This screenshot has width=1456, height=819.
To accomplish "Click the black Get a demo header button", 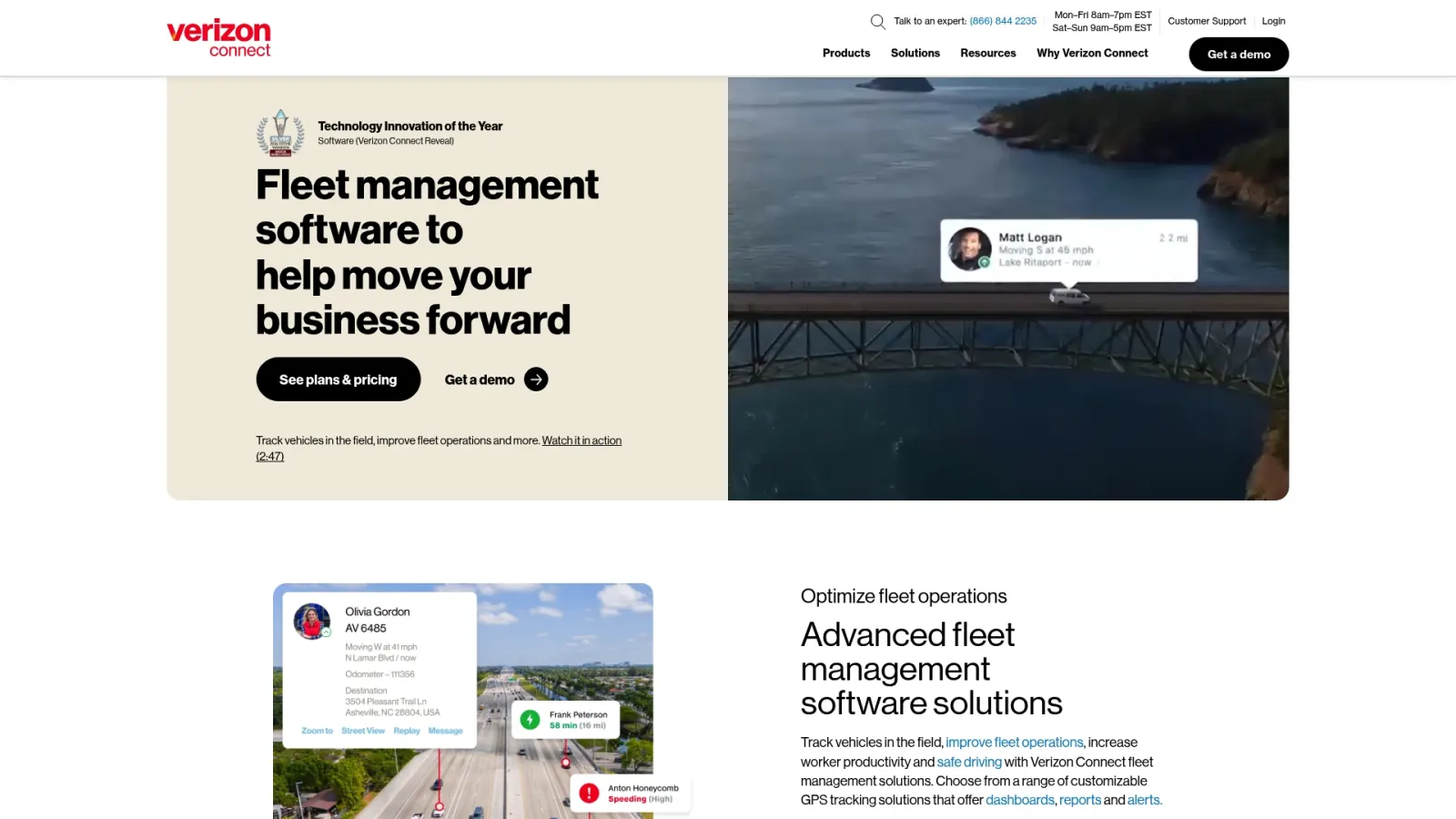I will tap(1239, 55).
